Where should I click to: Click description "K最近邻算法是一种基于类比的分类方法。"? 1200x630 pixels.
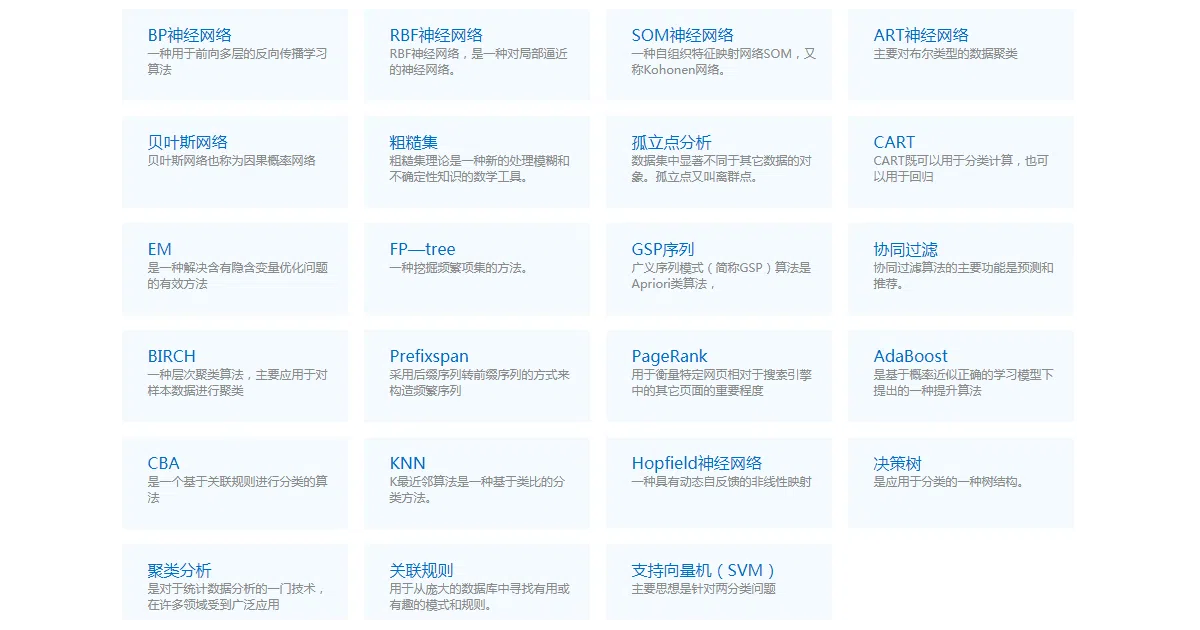tap(477, 490)
